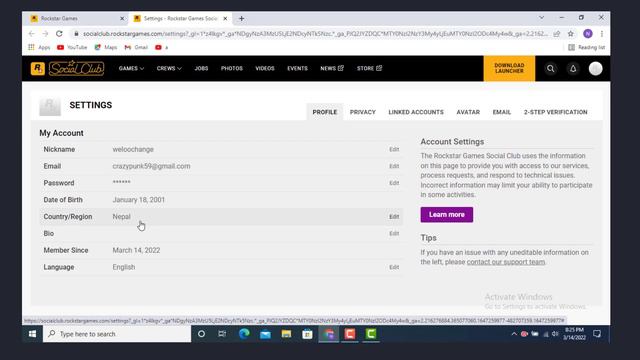Close the Settings - Rockstar Games tab
The width and height of the screenshot is (640, 360).
coord(225,18)
